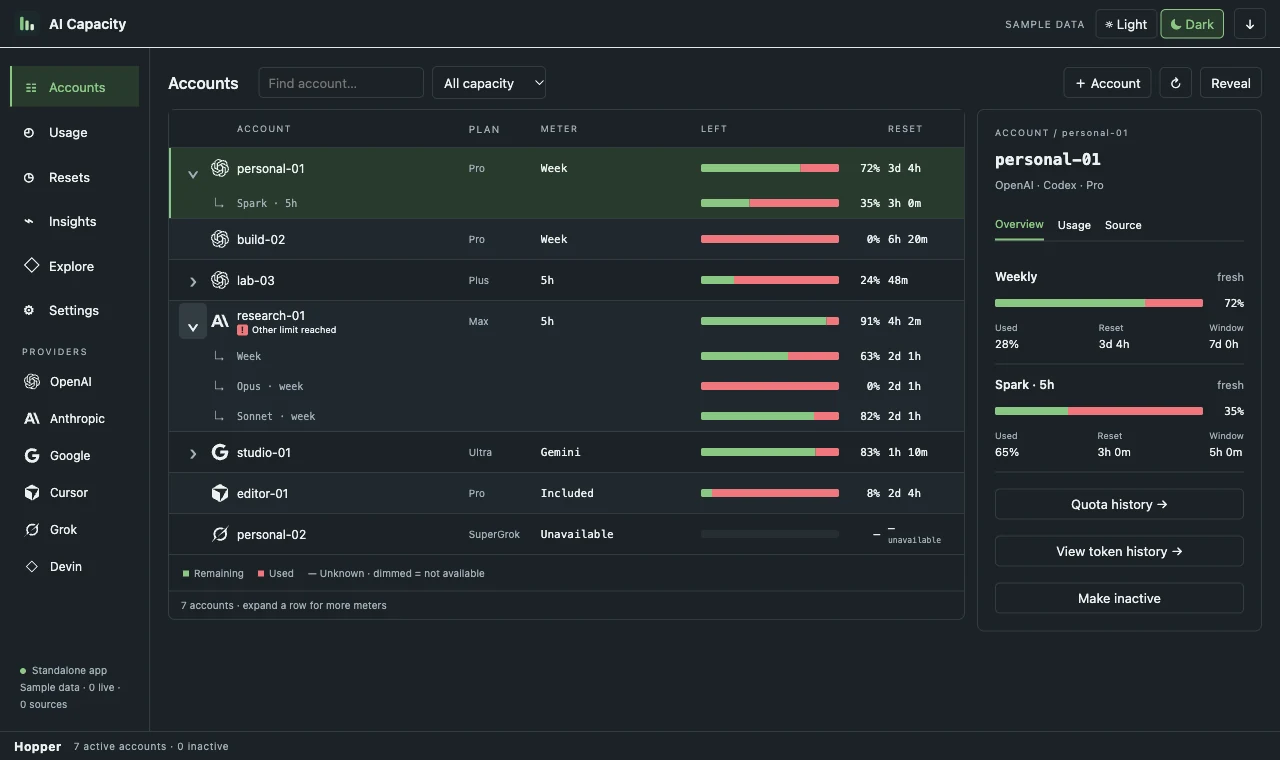Collapse the research-01 account row
This screenshot has width=1280, height=760.
tap(193, 322)
